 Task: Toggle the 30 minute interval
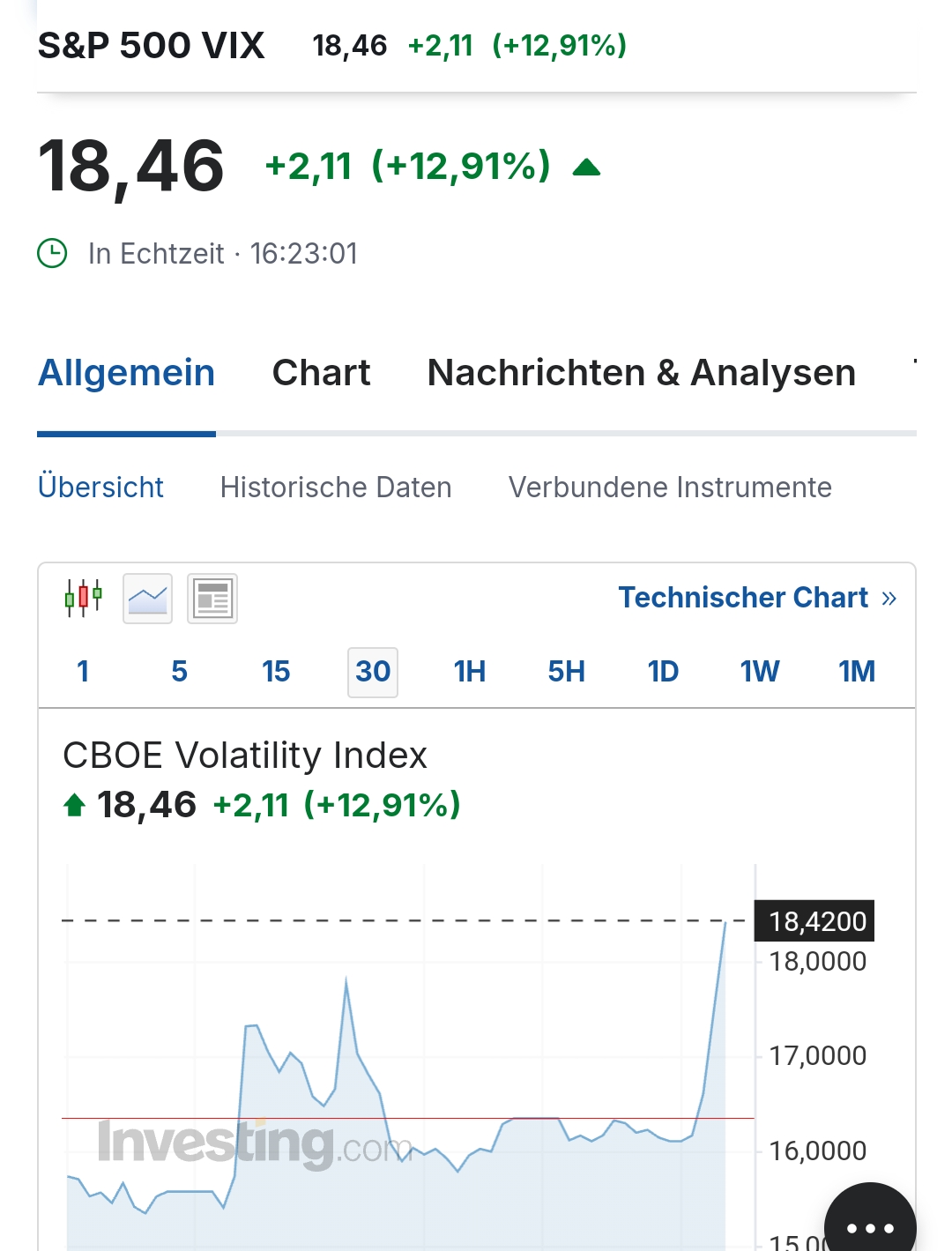[x=373, y=672]
